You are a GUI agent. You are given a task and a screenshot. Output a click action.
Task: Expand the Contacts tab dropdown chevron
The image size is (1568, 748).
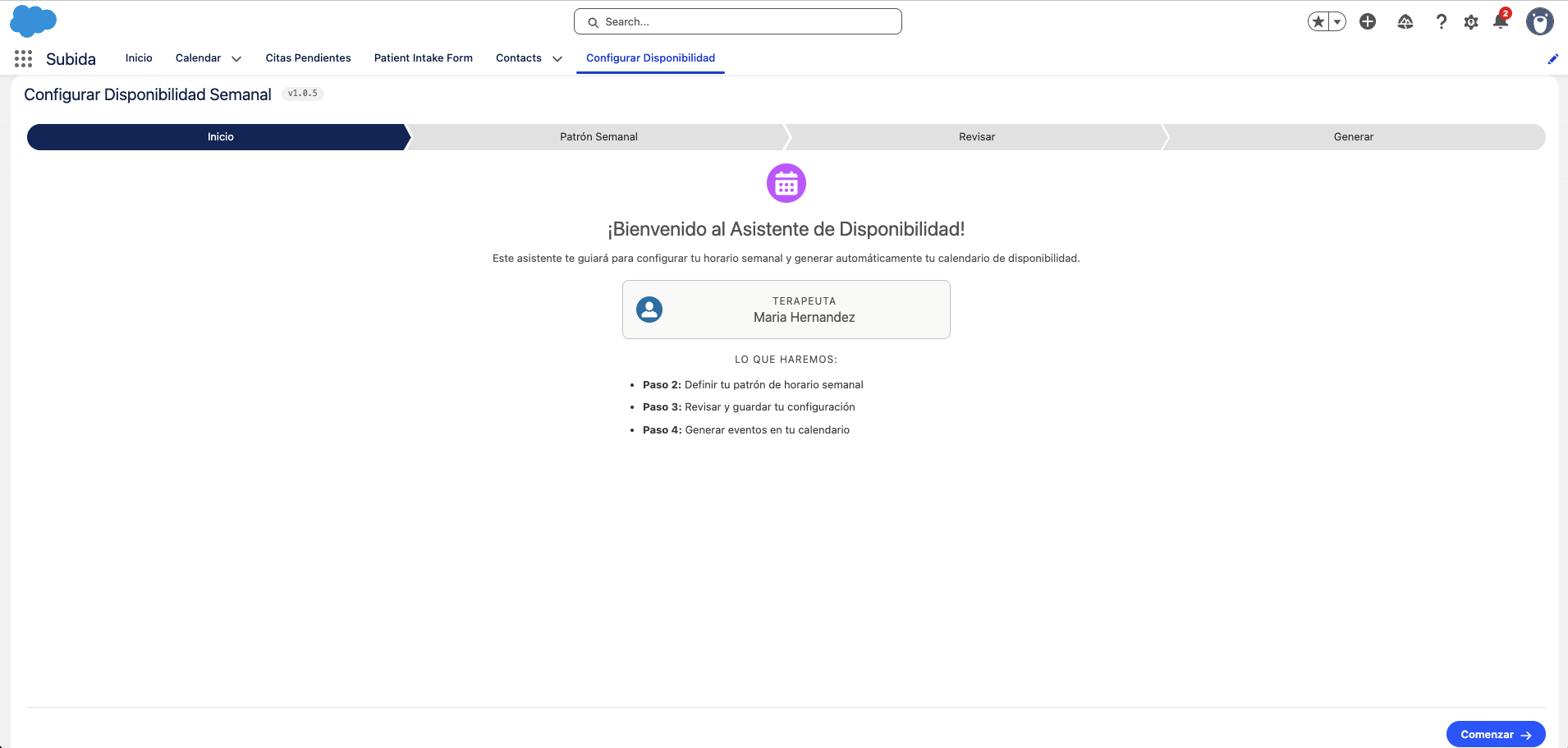557,58
